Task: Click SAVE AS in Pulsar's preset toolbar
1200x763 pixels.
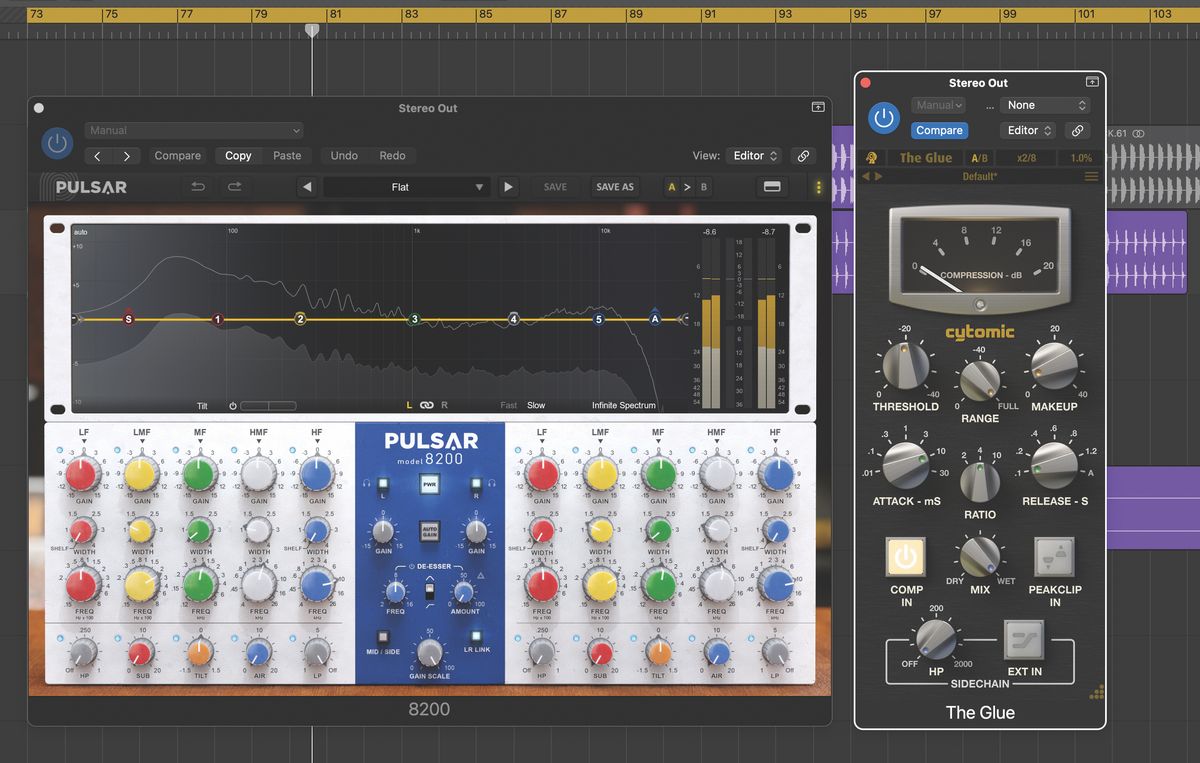Action: (615, 186)
